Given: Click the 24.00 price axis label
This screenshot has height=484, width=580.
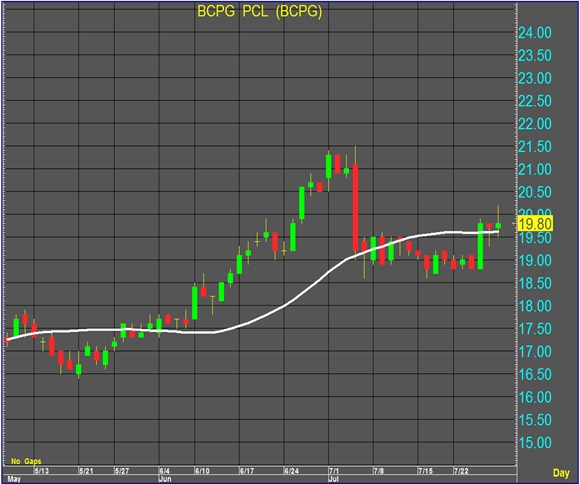Looking at the screenshot, I should click(x=535, y=33).
